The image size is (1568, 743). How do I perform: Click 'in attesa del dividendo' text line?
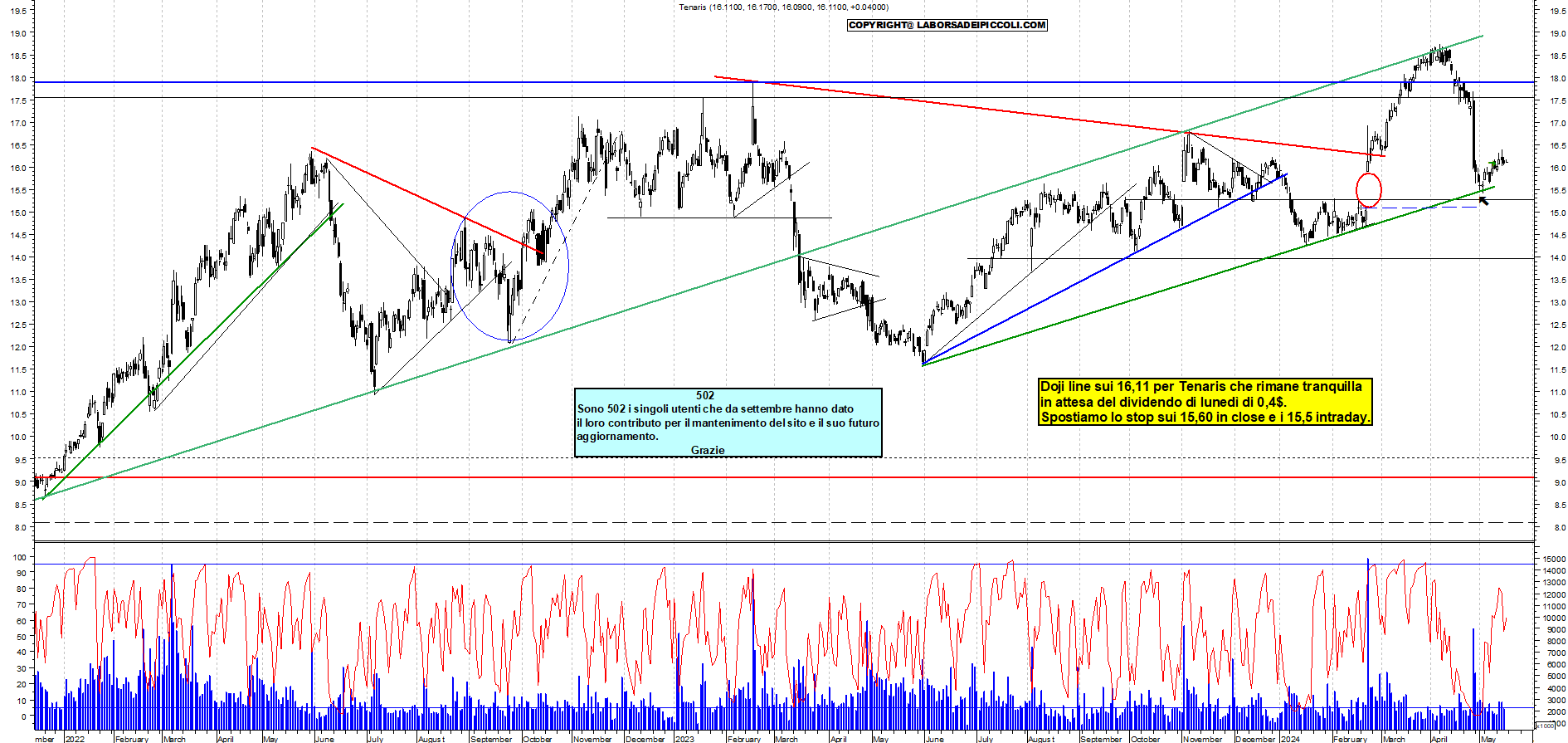[x=1163, y=402]
